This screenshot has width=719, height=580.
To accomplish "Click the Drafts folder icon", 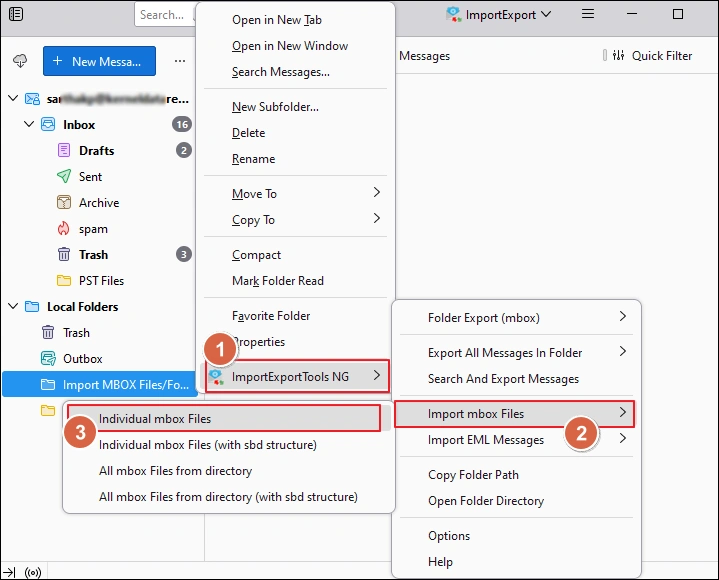I will coord(64,150).
